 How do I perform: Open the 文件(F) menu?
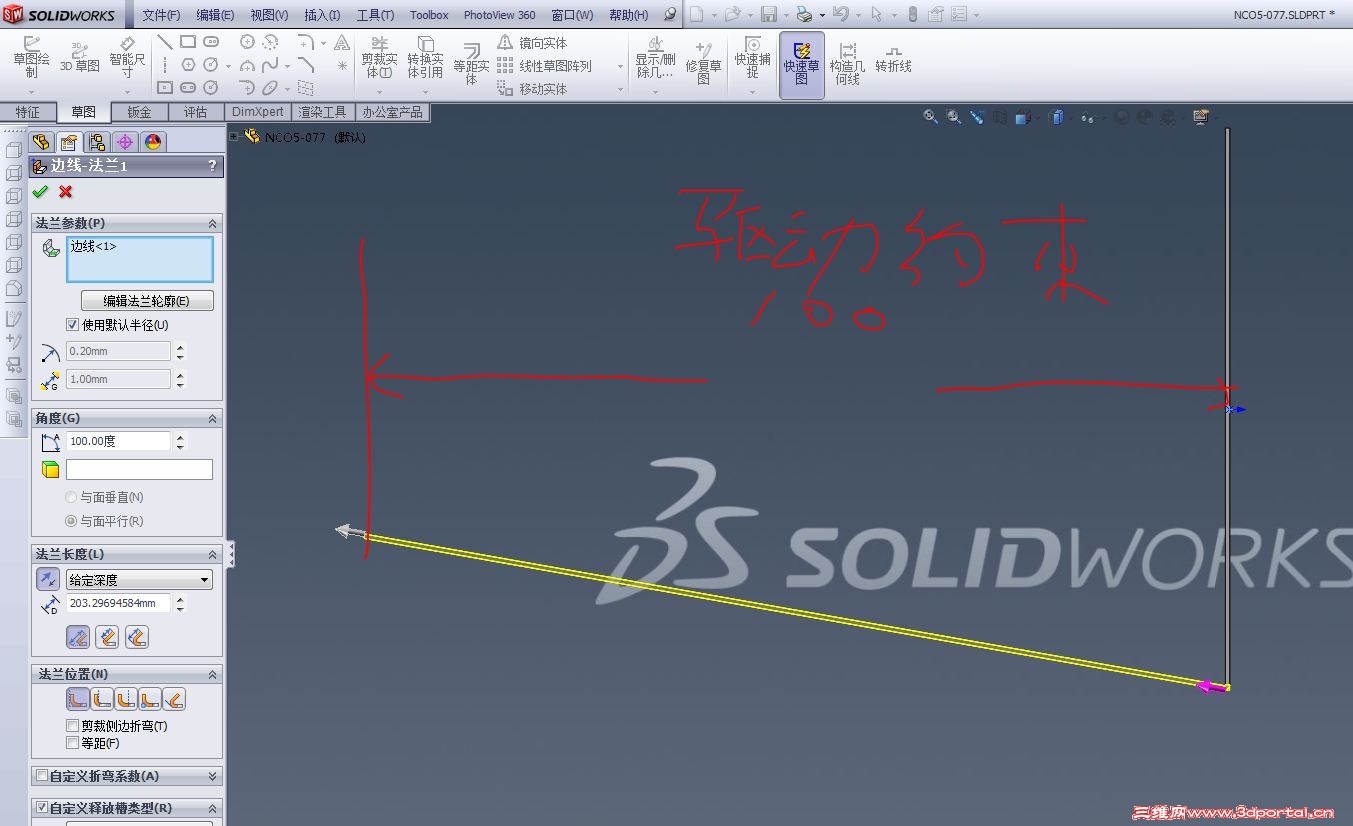[161, 15]
